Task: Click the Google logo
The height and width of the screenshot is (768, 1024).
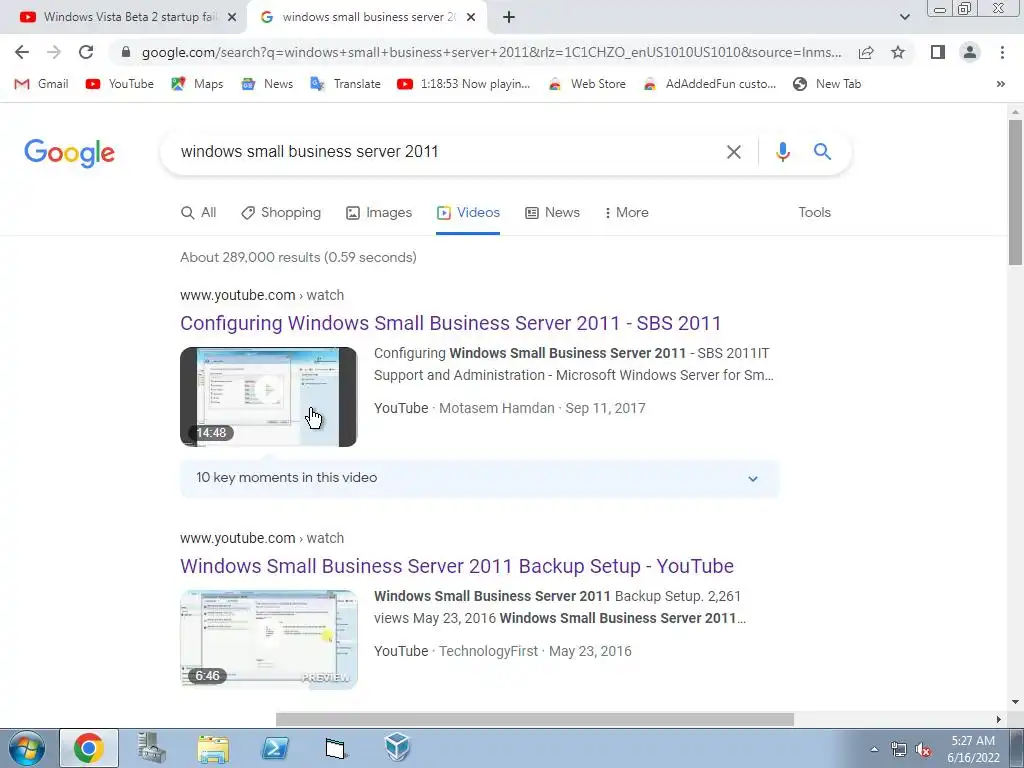Action: point(69,153)
